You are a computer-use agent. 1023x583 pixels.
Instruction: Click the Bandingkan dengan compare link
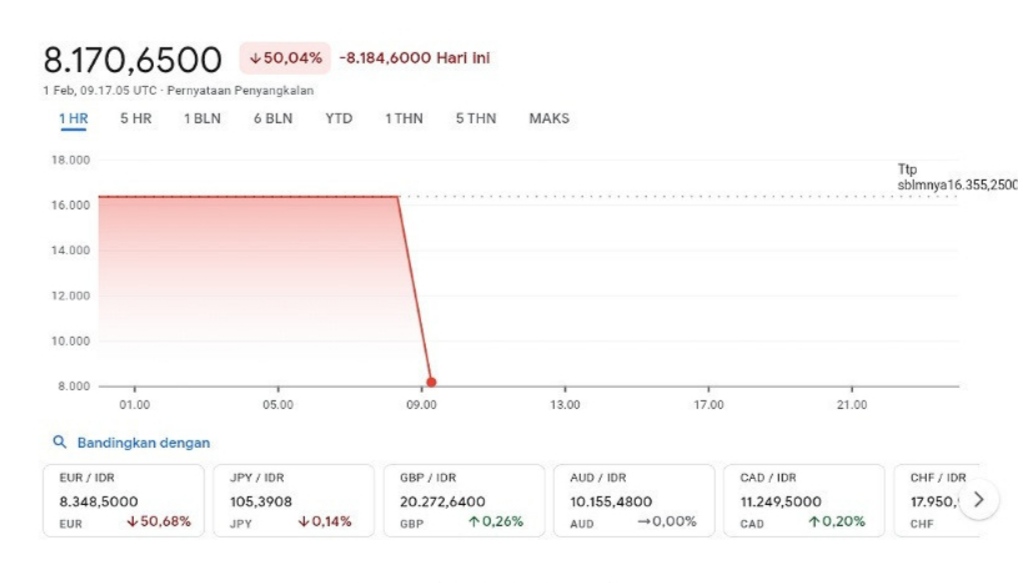tap(143, 442)
